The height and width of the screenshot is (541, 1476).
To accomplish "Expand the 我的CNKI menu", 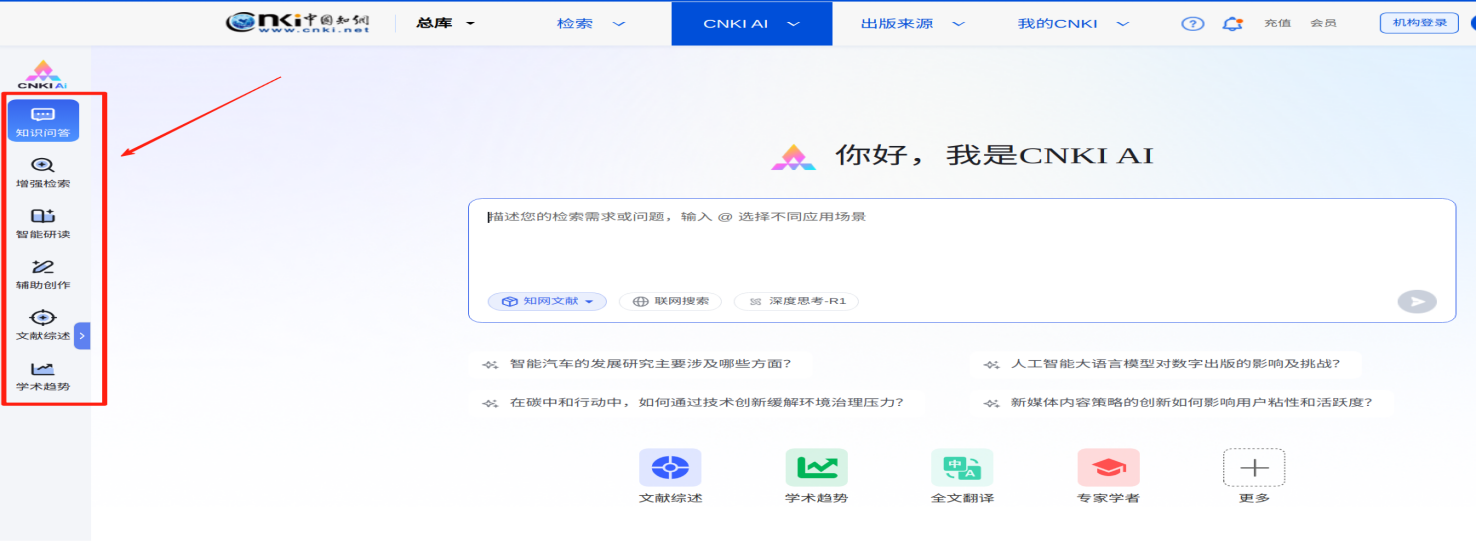I will tap(1073, 23).
